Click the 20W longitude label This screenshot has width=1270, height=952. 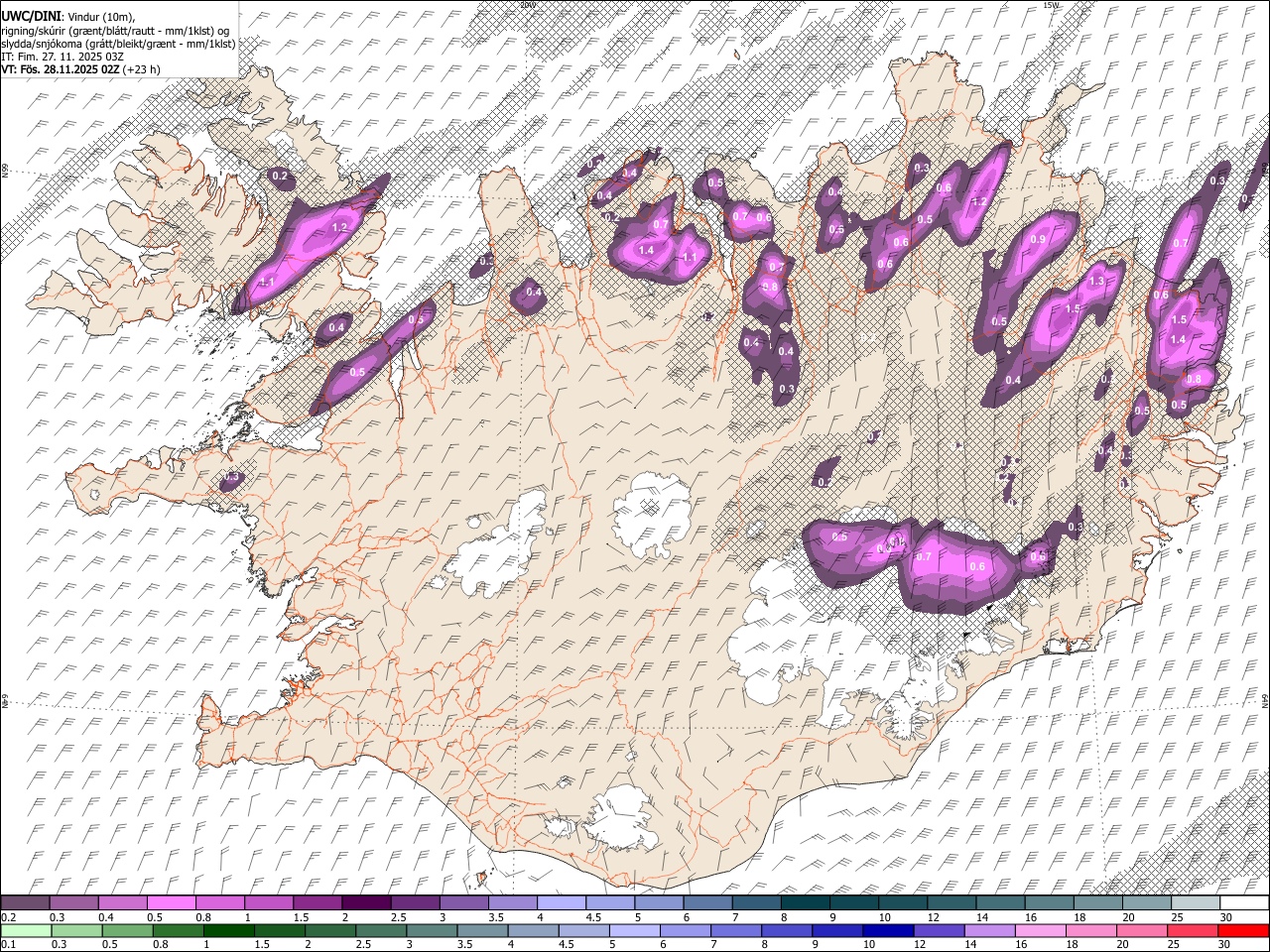[x=528, y=5]
